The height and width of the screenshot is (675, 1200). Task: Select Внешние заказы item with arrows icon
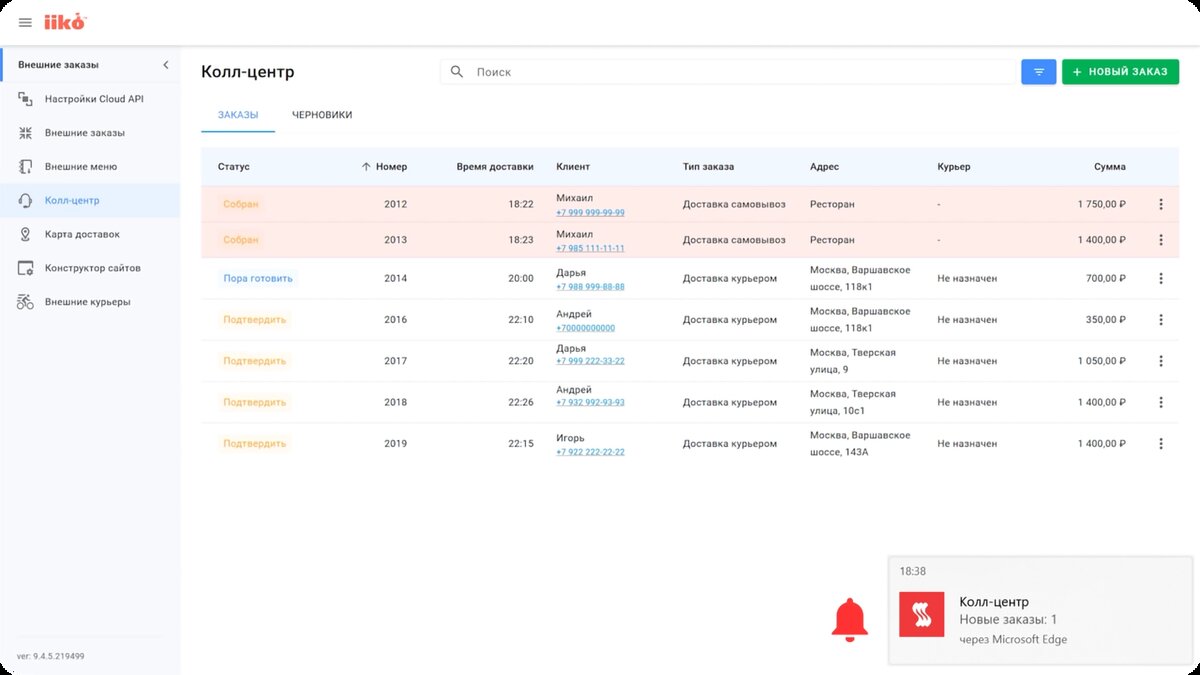point(25,133)
